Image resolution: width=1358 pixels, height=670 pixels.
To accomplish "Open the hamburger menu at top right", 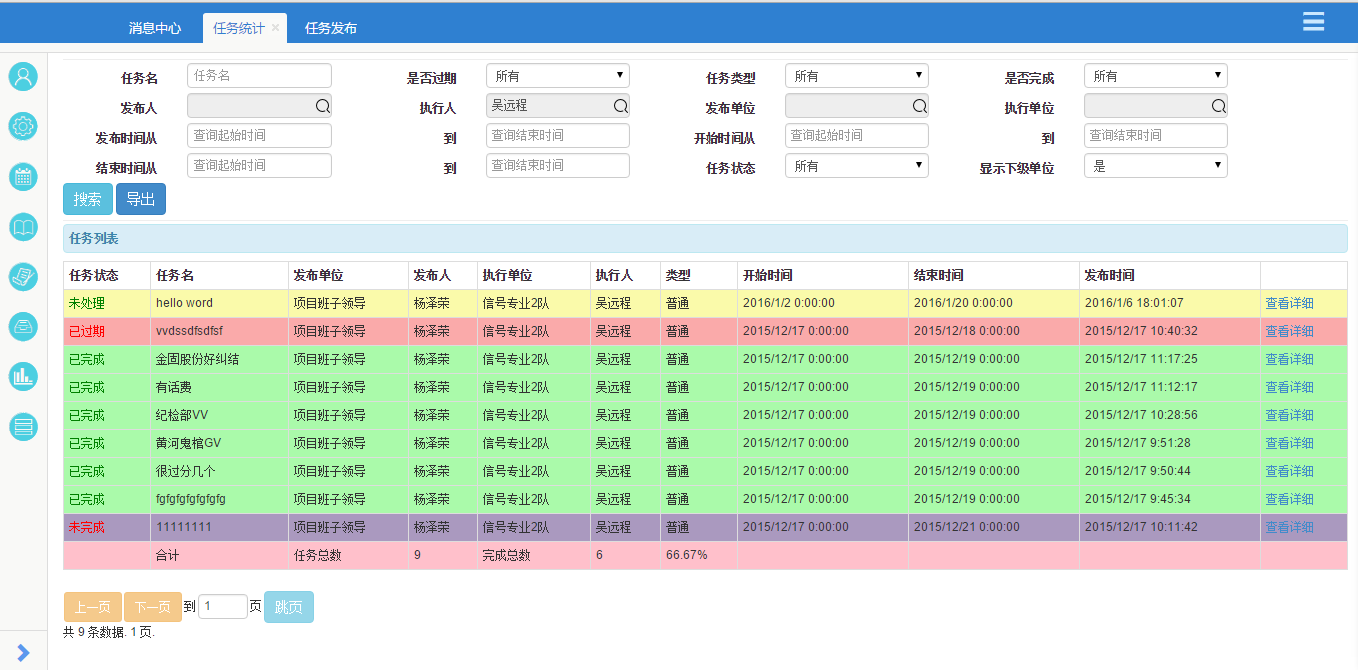I will pos(1313,22).
